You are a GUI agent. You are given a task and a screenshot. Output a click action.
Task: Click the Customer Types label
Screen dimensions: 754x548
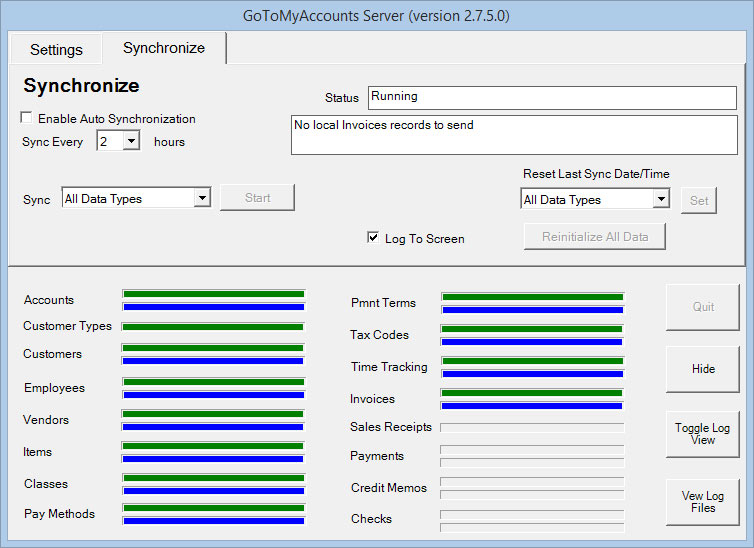(x=67, y=326)
